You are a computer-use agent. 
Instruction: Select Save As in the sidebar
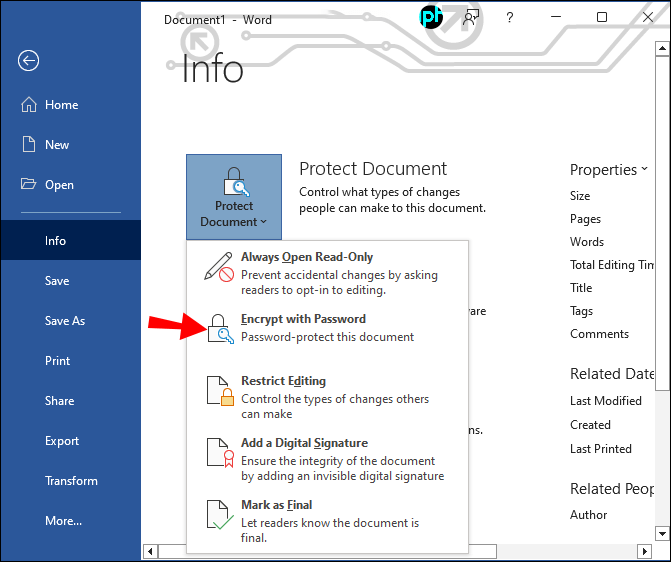[65, 321]
